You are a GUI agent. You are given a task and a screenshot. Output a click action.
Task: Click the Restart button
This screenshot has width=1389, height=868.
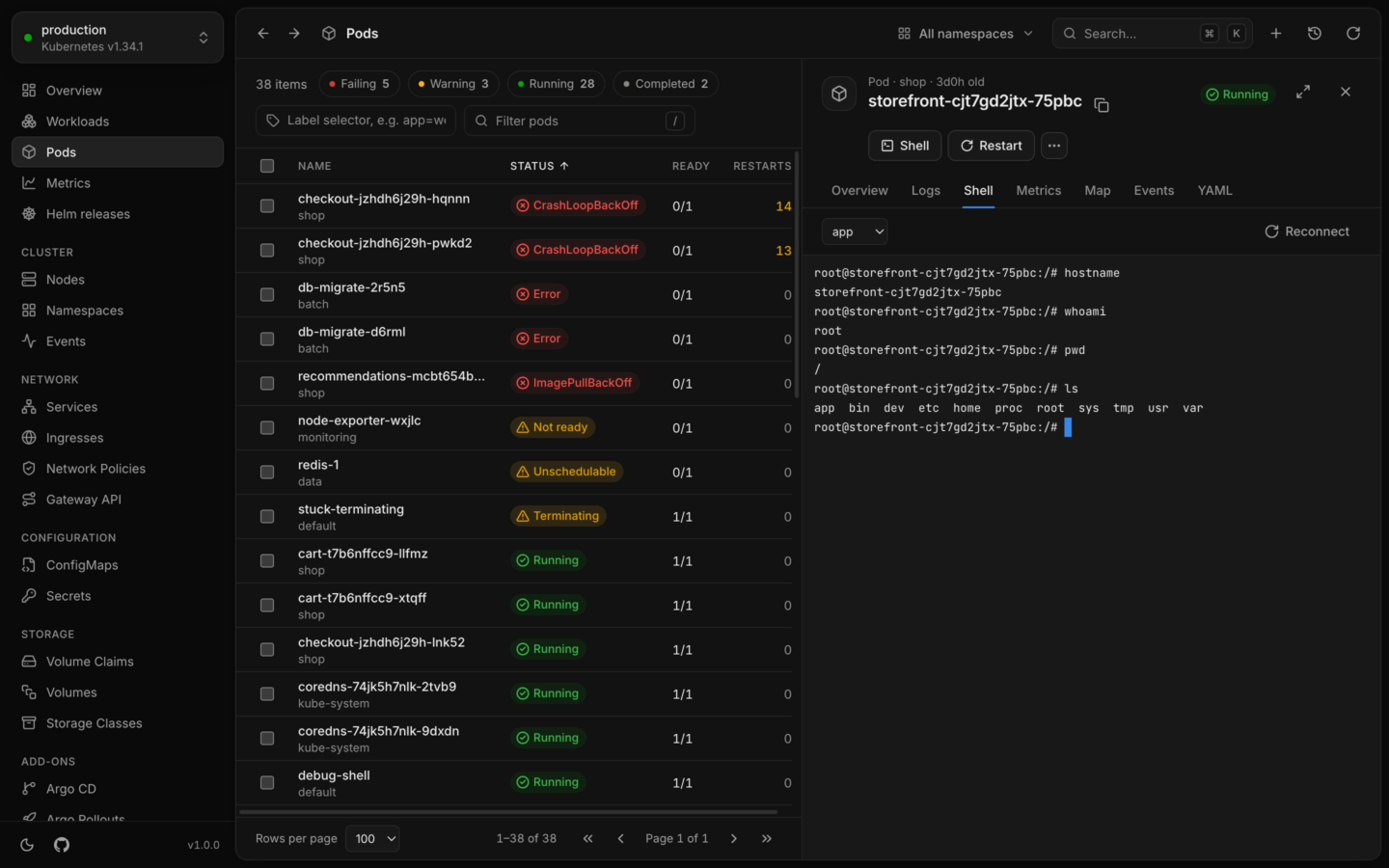point(992,146)
